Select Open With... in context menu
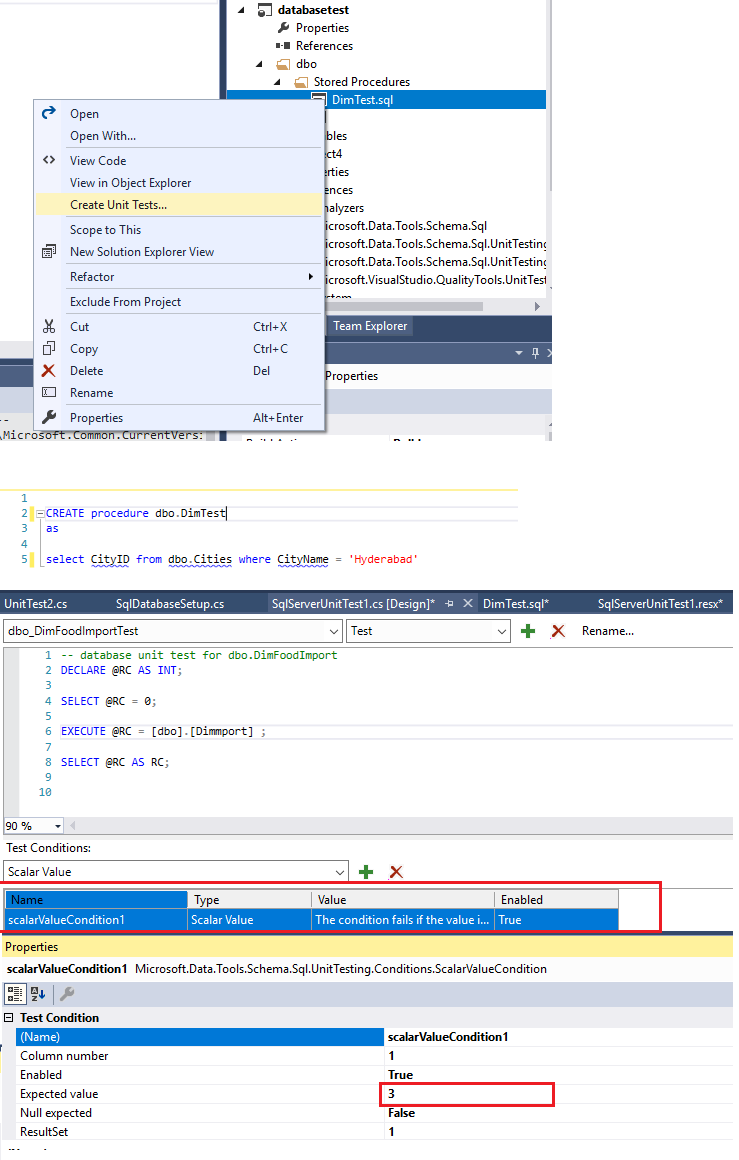Image resolution: width=739 pixels, height=1160 pixels. click(103, 135)
